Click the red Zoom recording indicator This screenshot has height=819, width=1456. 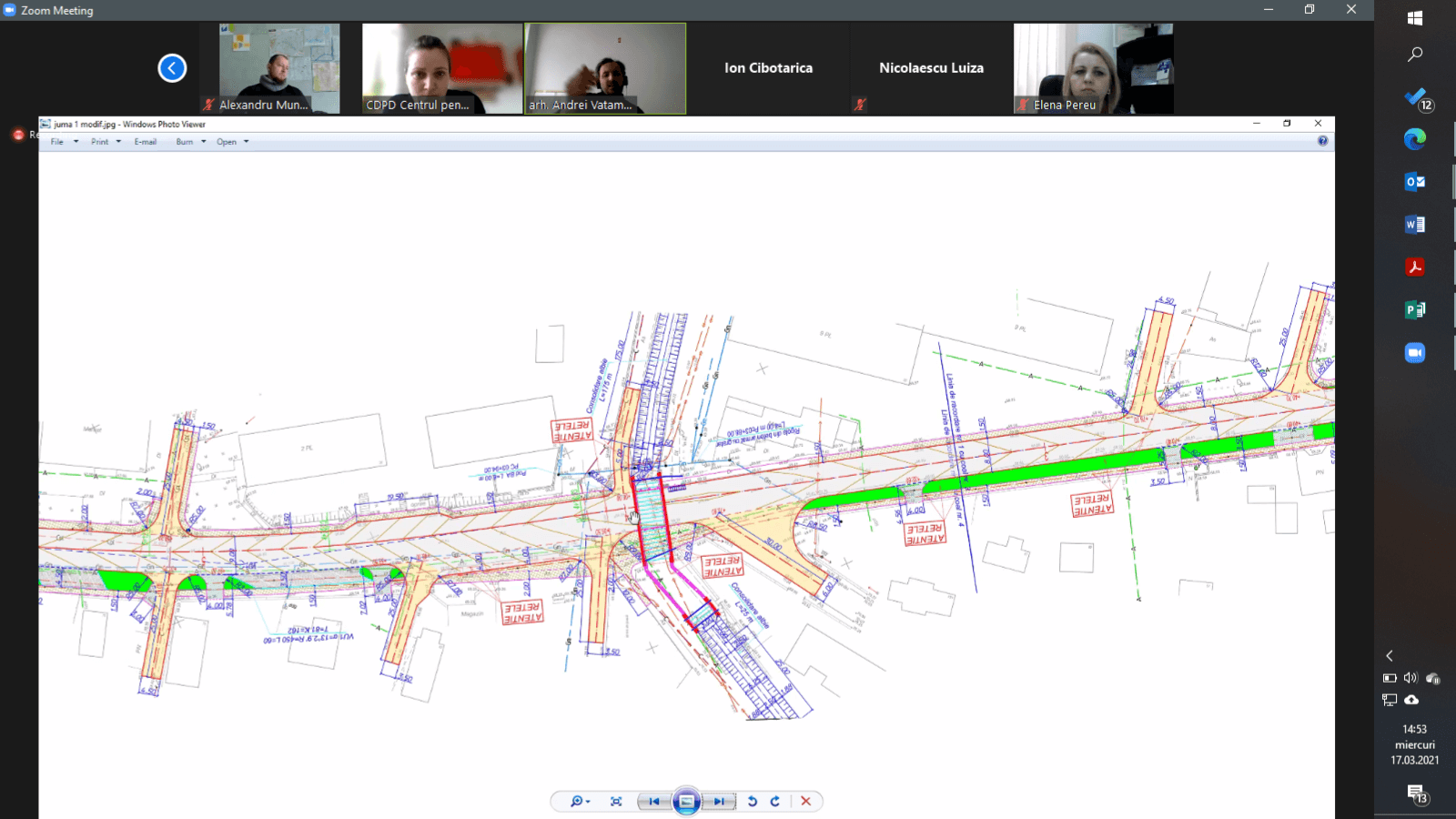pos(18,135)
